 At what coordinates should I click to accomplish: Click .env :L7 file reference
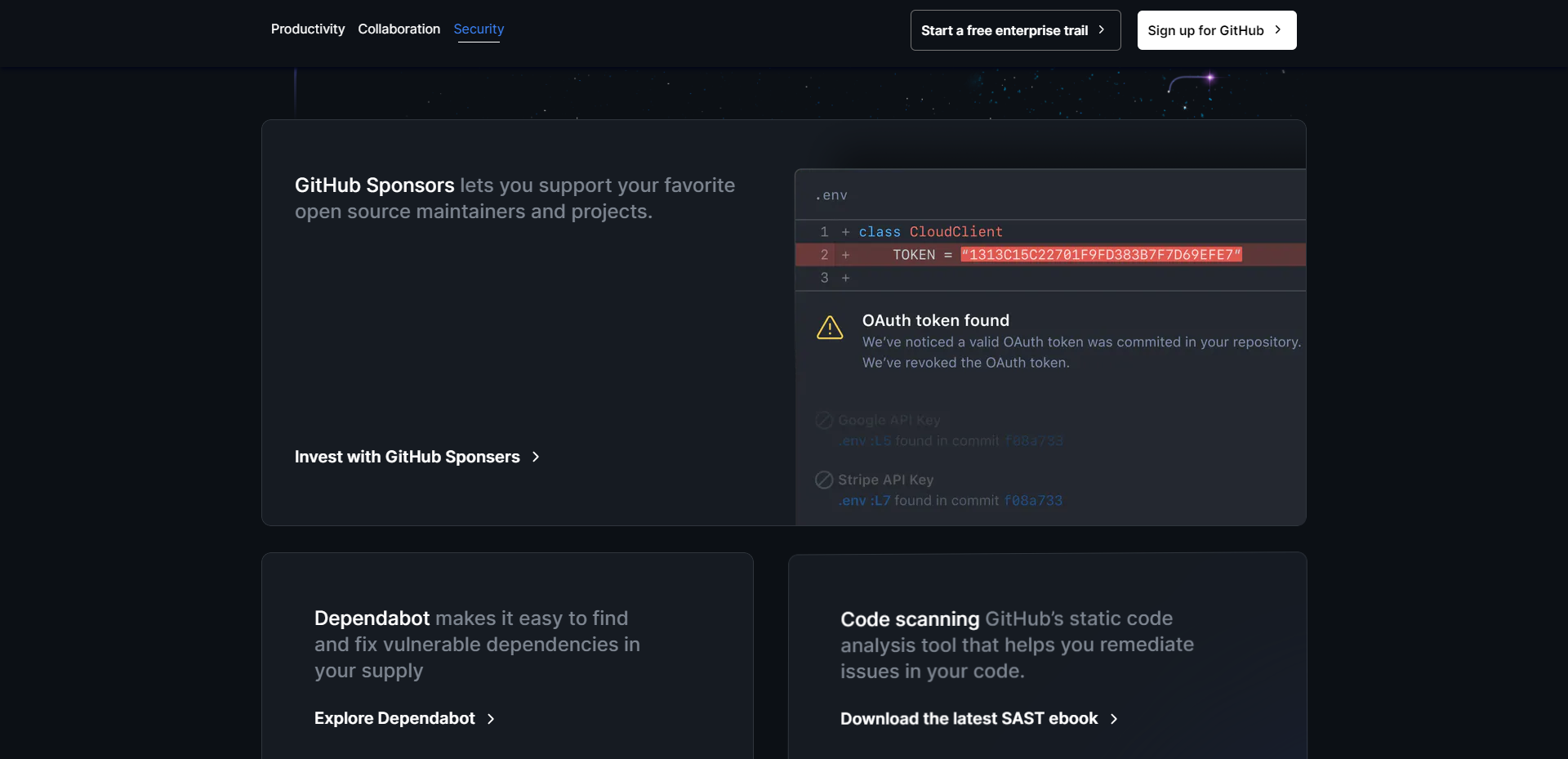click(x=864, y=500)
